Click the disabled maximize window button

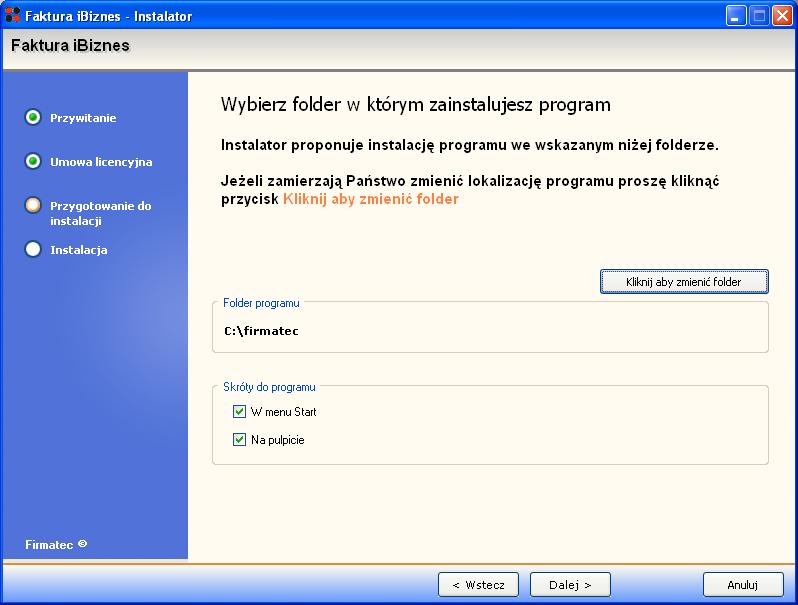tap(759, 15)
